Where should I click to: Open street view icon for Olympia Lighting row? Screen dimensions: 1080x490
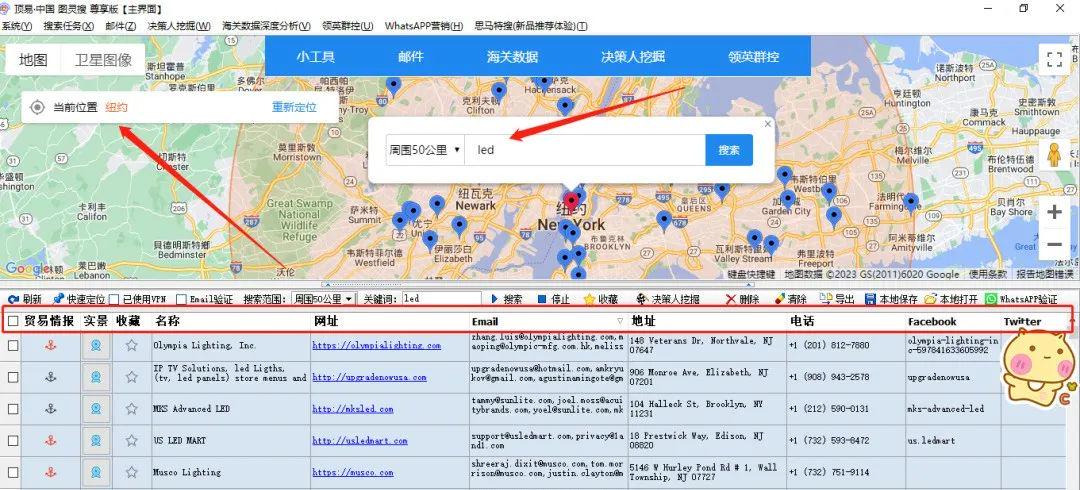(x=96, y=345)
